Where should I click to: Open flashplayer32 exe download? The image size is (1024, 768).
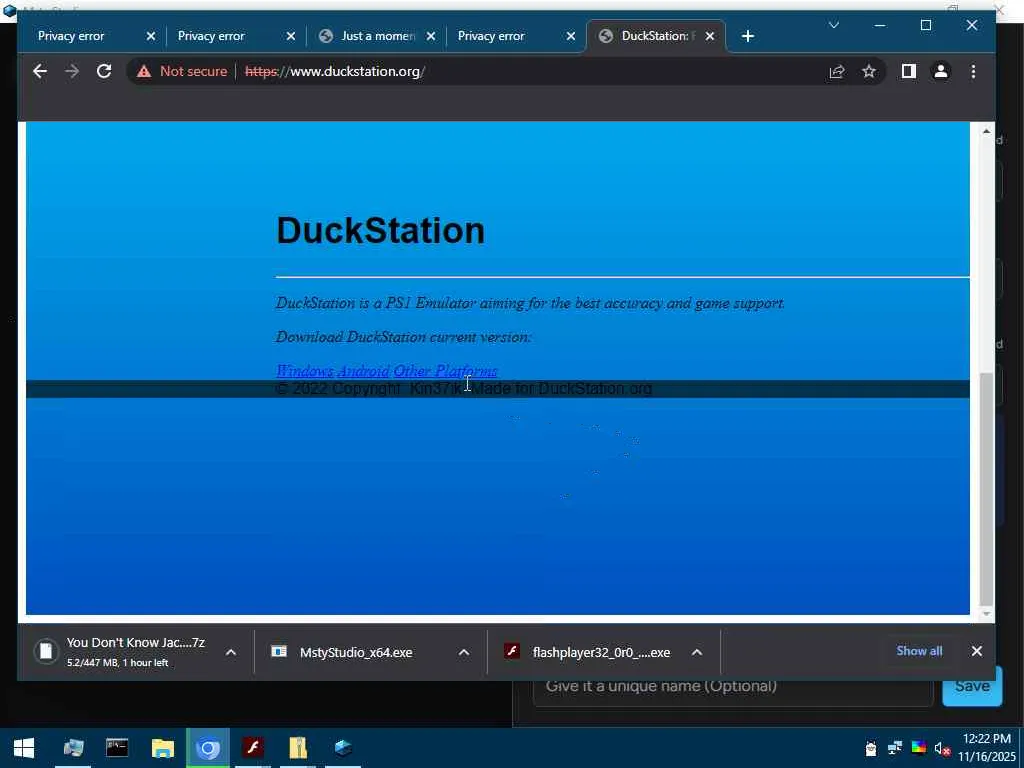tap(588, 652)
